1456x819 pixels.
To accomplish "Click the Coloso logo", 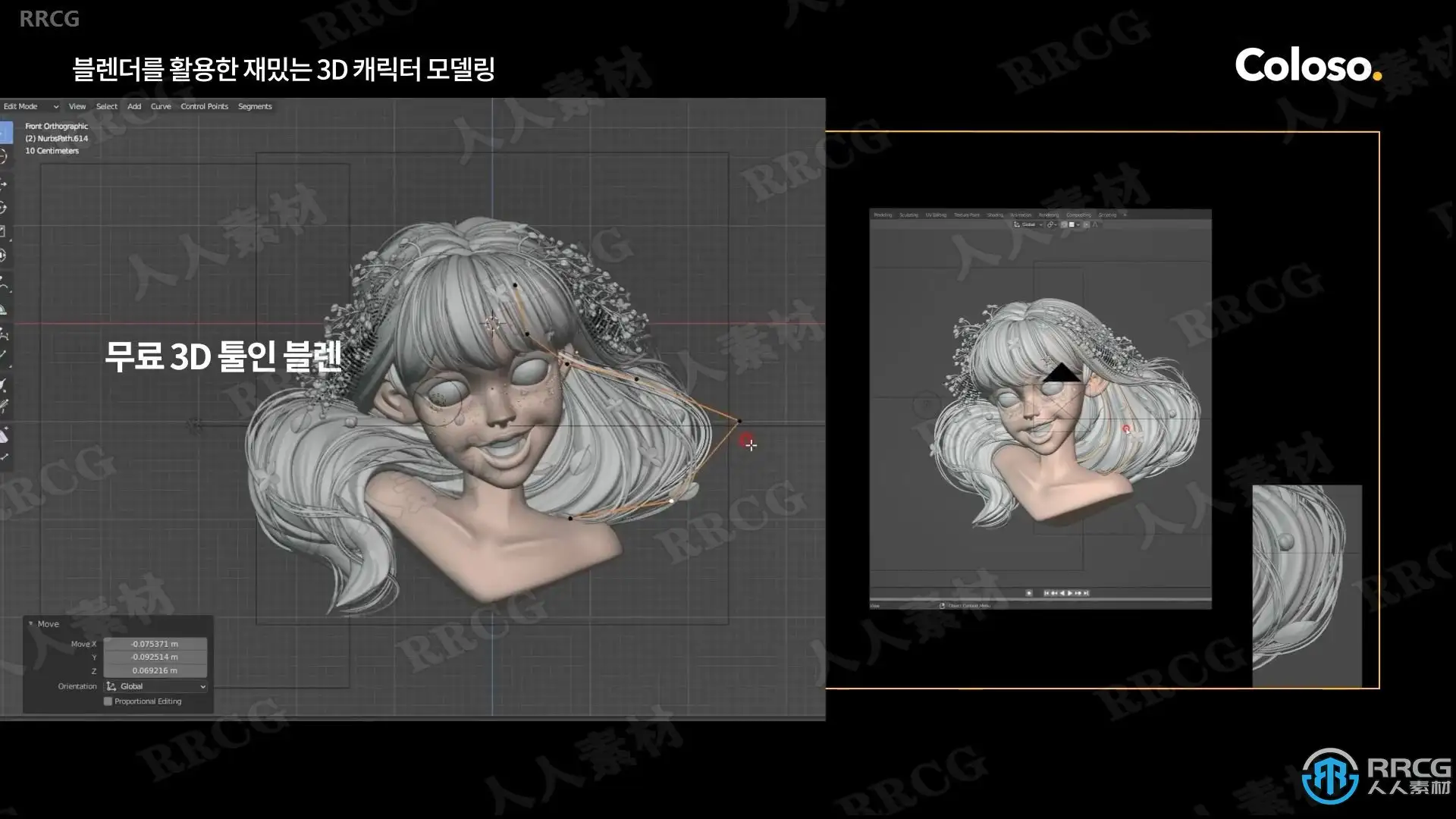I will [1307, 65].
